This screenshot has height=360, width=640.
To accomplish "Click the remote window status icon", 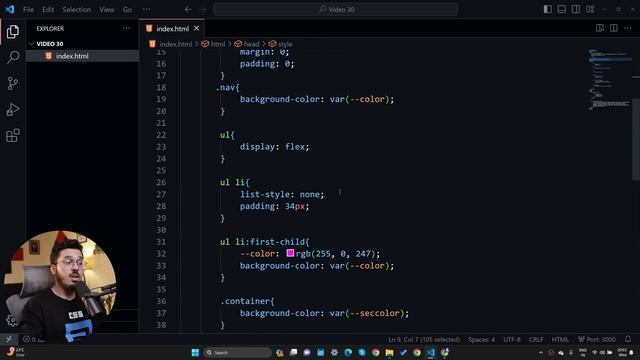I will click(9, 340).
